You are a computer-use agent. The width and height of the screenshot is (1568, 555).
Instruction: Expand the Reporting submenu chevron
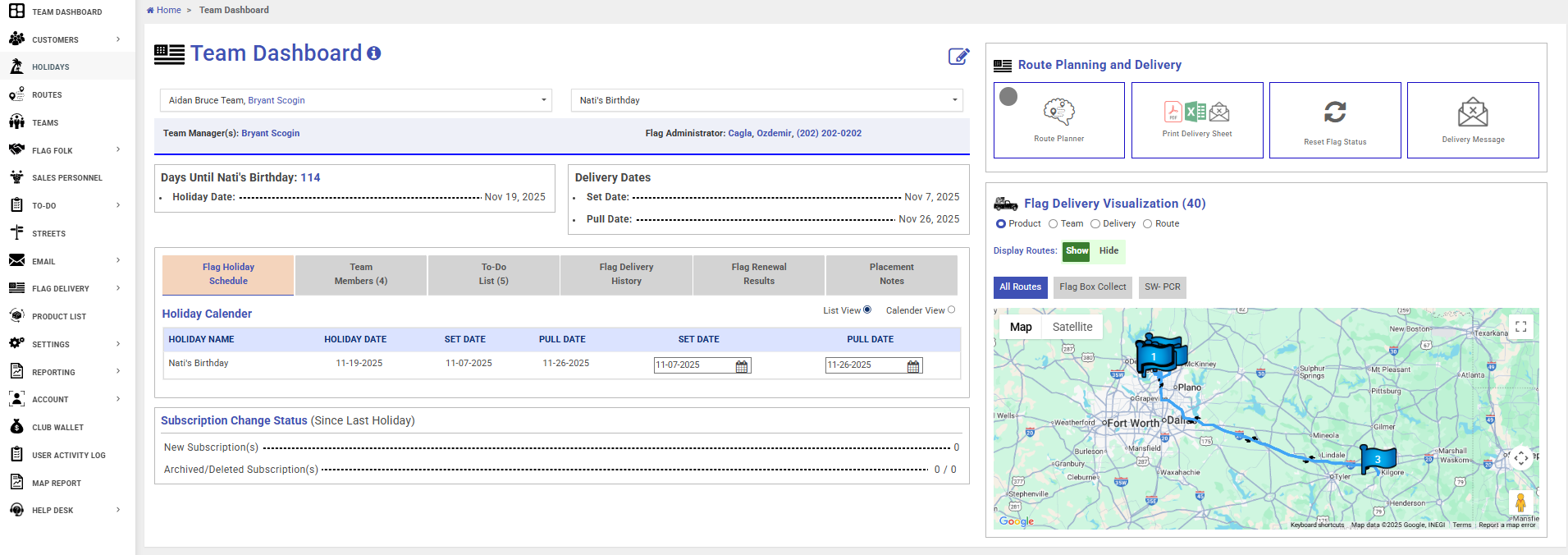pos(118,371)
